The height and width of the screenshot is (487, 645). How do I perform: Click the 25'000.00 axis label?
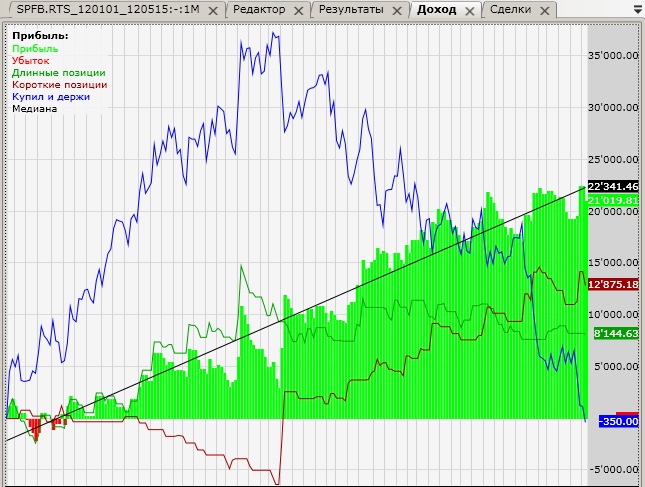613,159
